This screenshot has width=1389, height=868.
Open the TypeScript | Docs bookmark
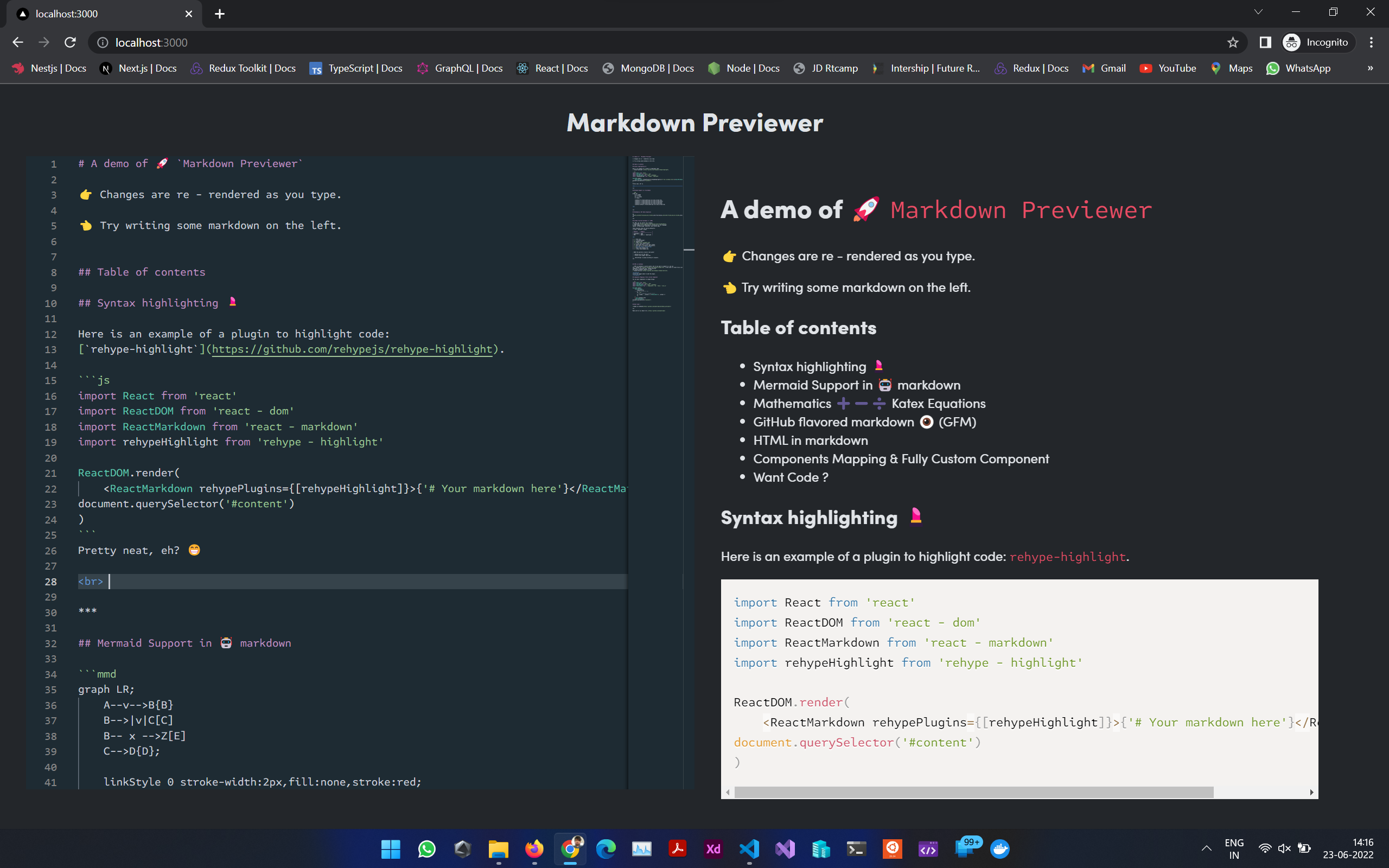pos(356,68)
